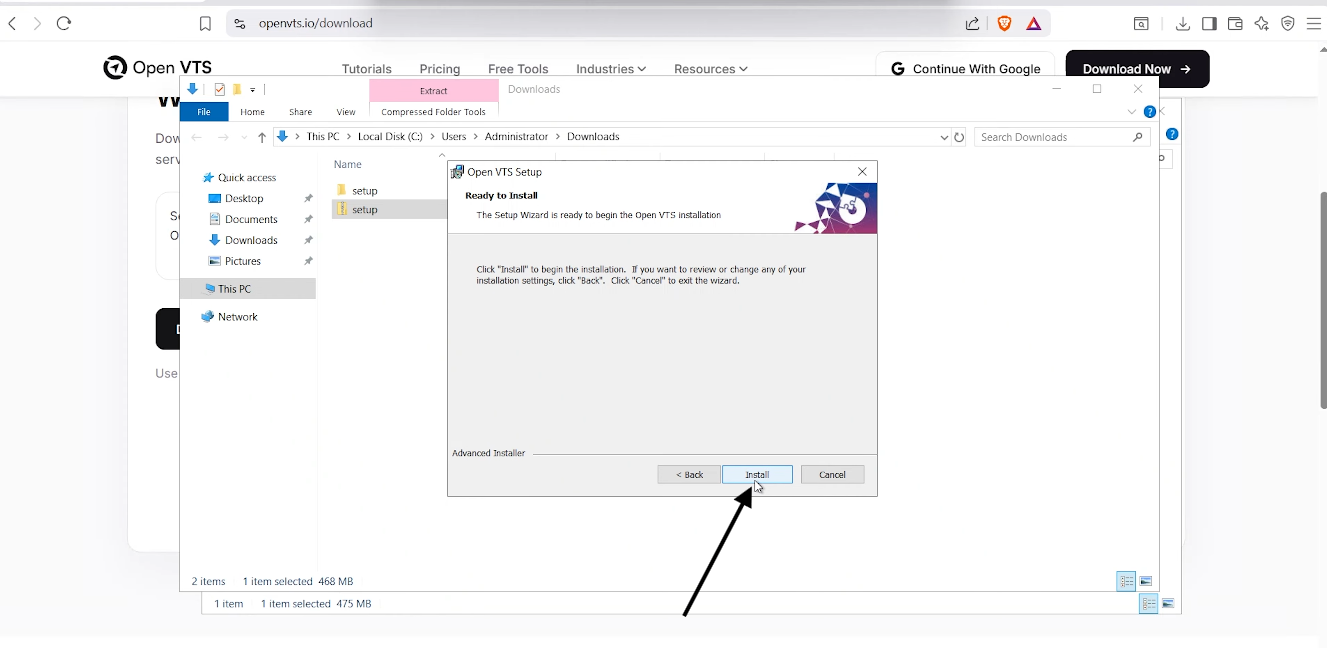Click This PC in the address breadcrumb
This screenshot has width=1327, height=648.
click(322, 136)
